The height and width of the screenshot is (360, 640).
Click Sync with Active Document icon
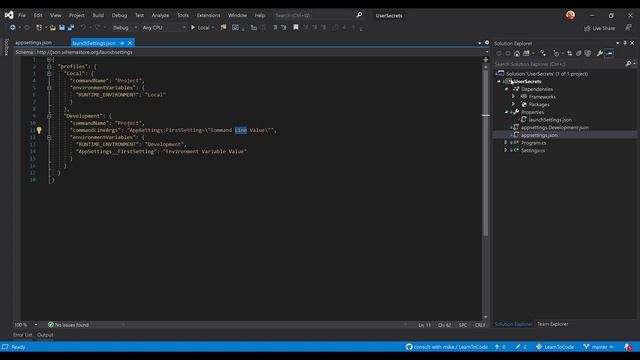coord(570,53)
